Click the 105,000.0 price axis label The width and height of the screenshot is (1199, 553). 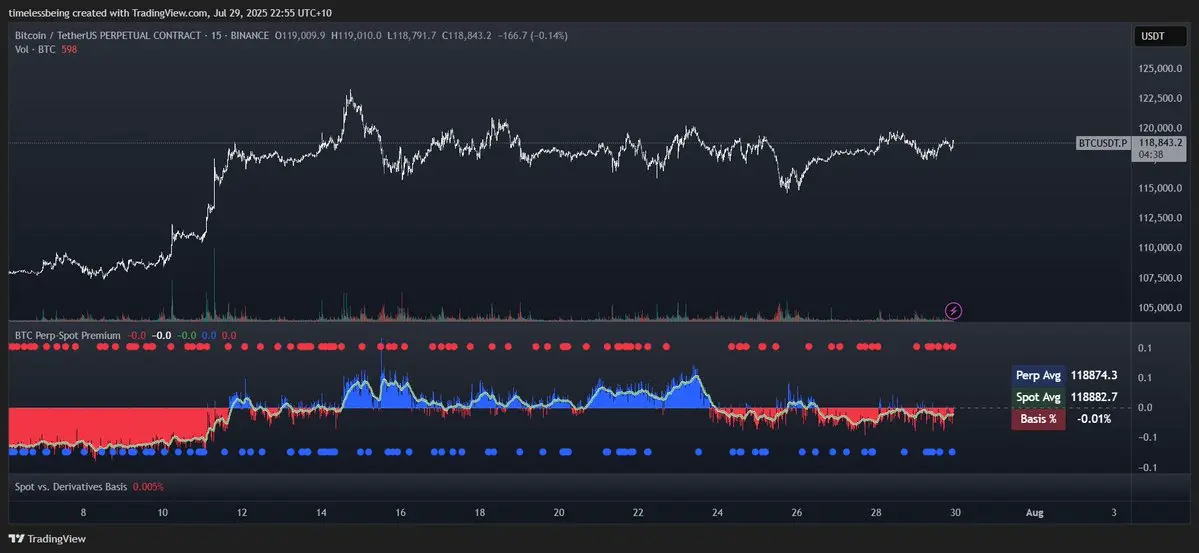[x=1162, y=307]
